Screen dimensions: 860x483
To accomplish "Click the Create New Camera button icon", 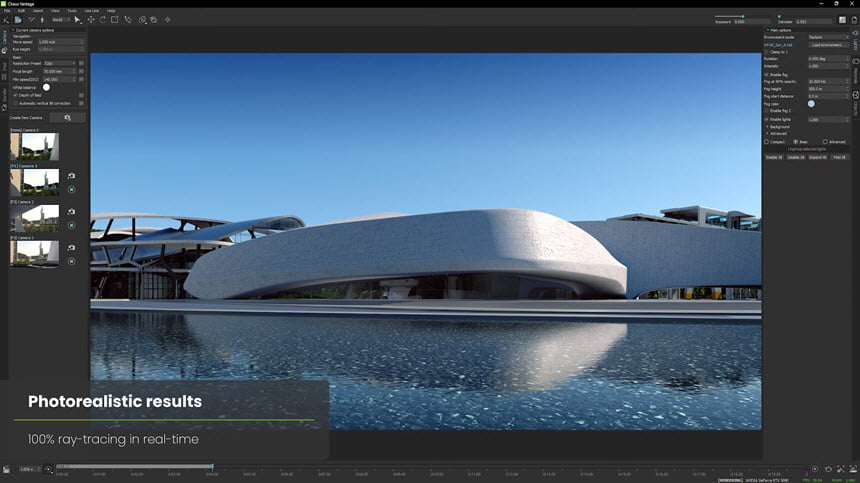I will coord(67,118).
